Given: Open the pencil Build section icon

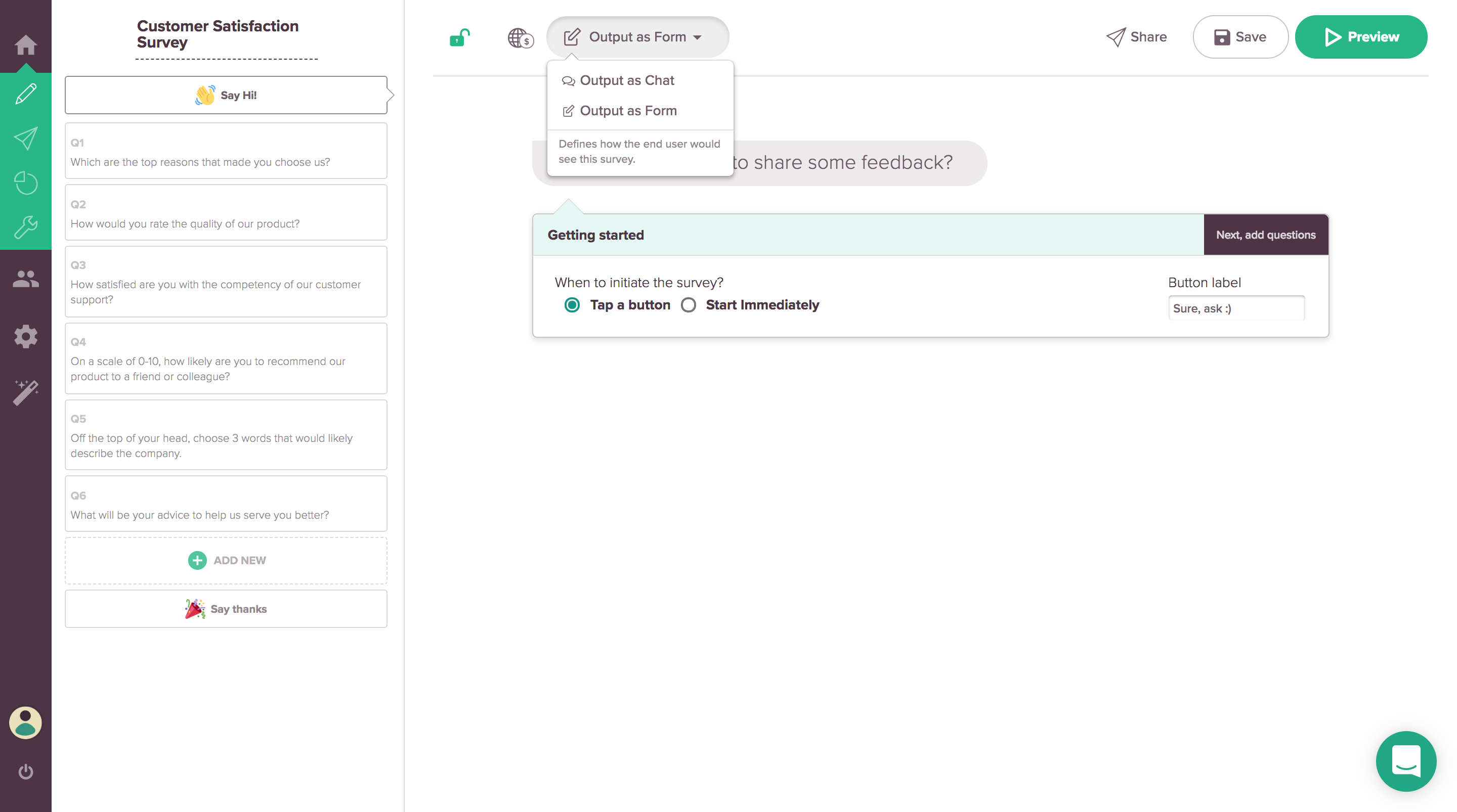Looking at the screenshot, I should (x=25, y=94).
